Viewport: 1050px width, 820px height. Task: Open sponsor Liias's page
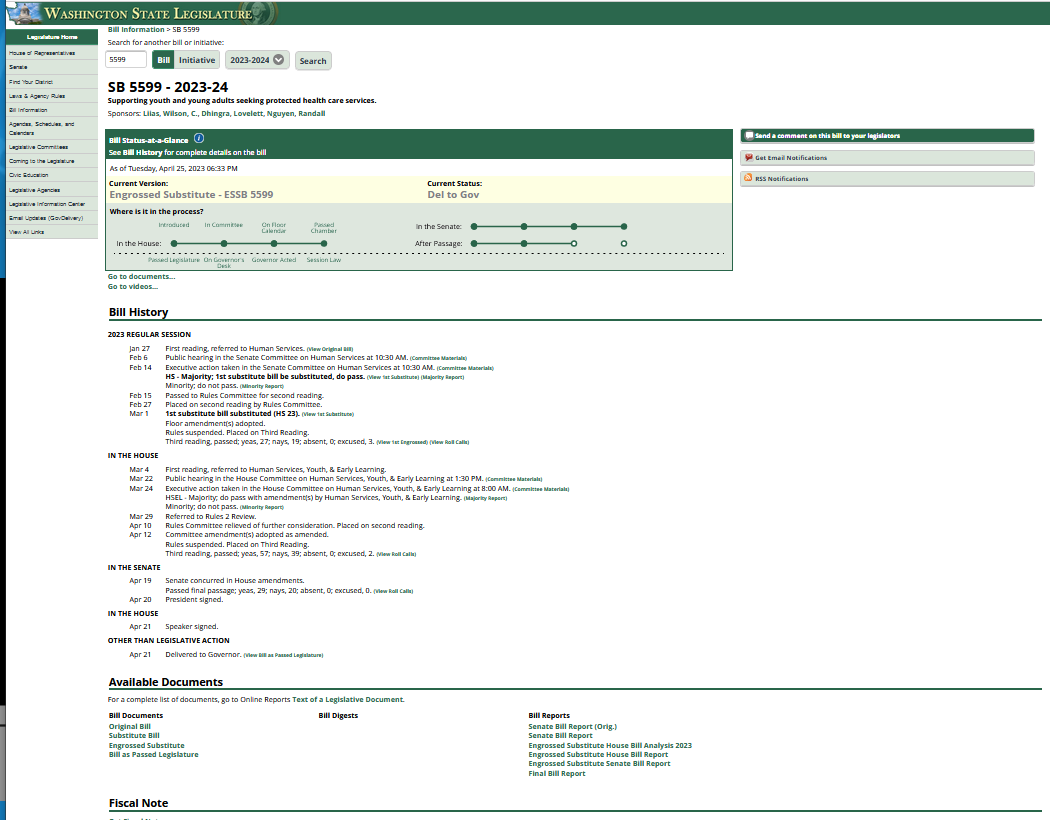pyautogui.click(x=151, y=114)
